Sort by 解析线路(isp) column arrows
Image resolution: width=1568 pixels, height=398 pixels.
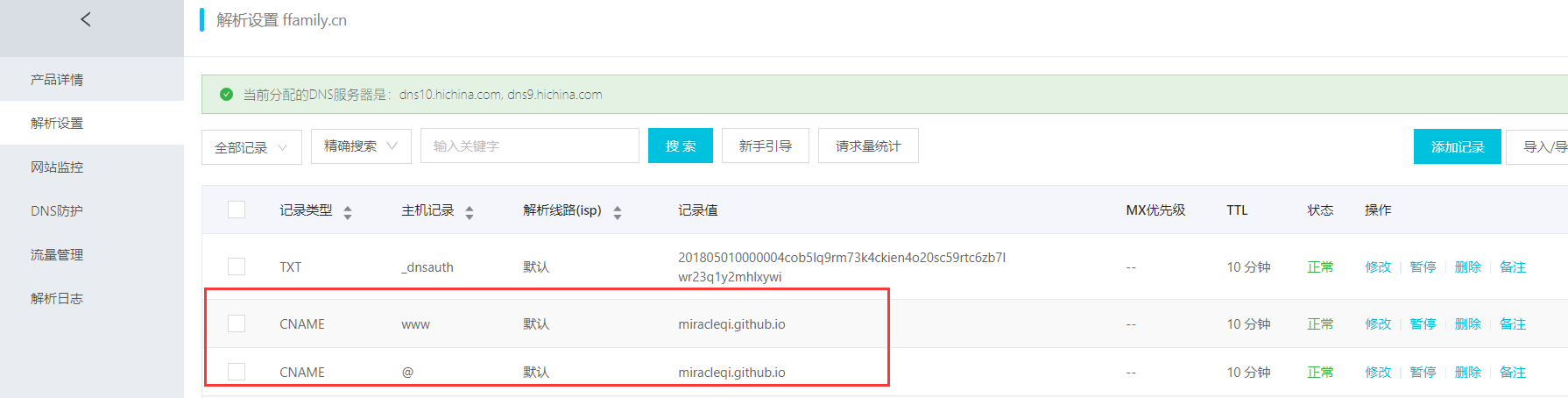[x=618, y=212]
